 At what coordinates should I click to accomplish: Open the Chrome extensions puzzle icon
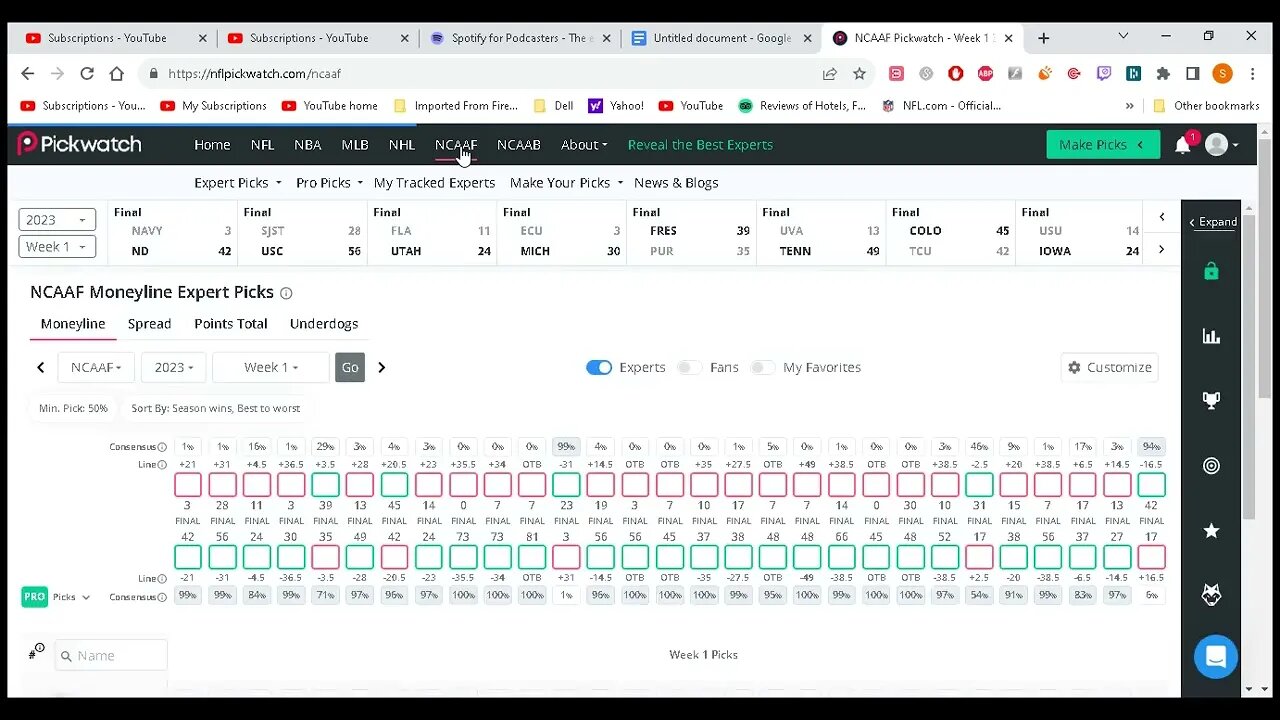point(1163,73)
